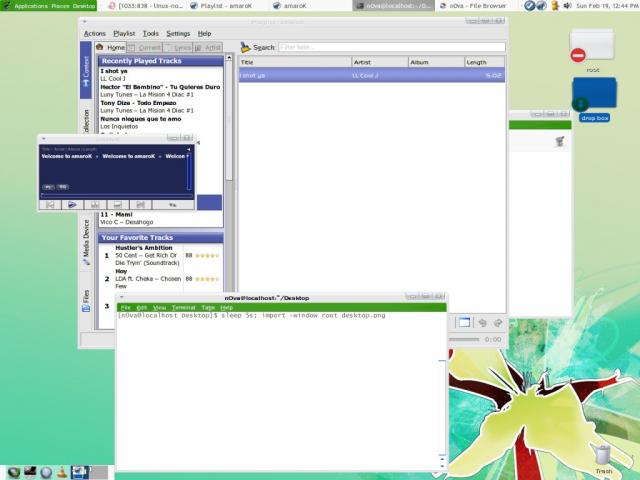Screen dimensions: 640x480
Task: Click the floppy disk icon in bottom panel
Action: coord(80,472)
